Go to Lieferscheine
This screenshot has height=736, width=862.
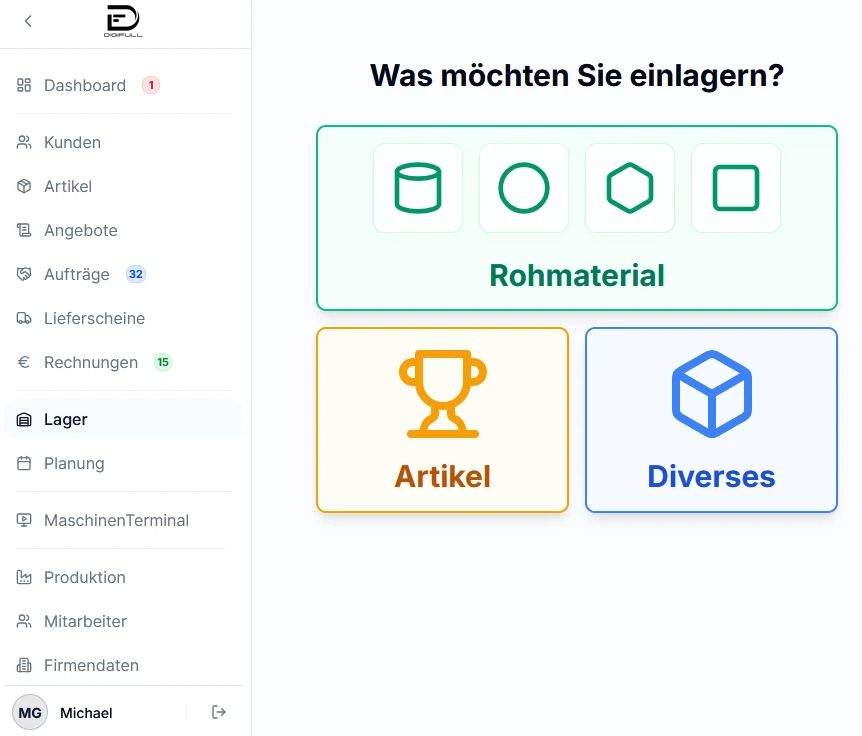(123, 318)
